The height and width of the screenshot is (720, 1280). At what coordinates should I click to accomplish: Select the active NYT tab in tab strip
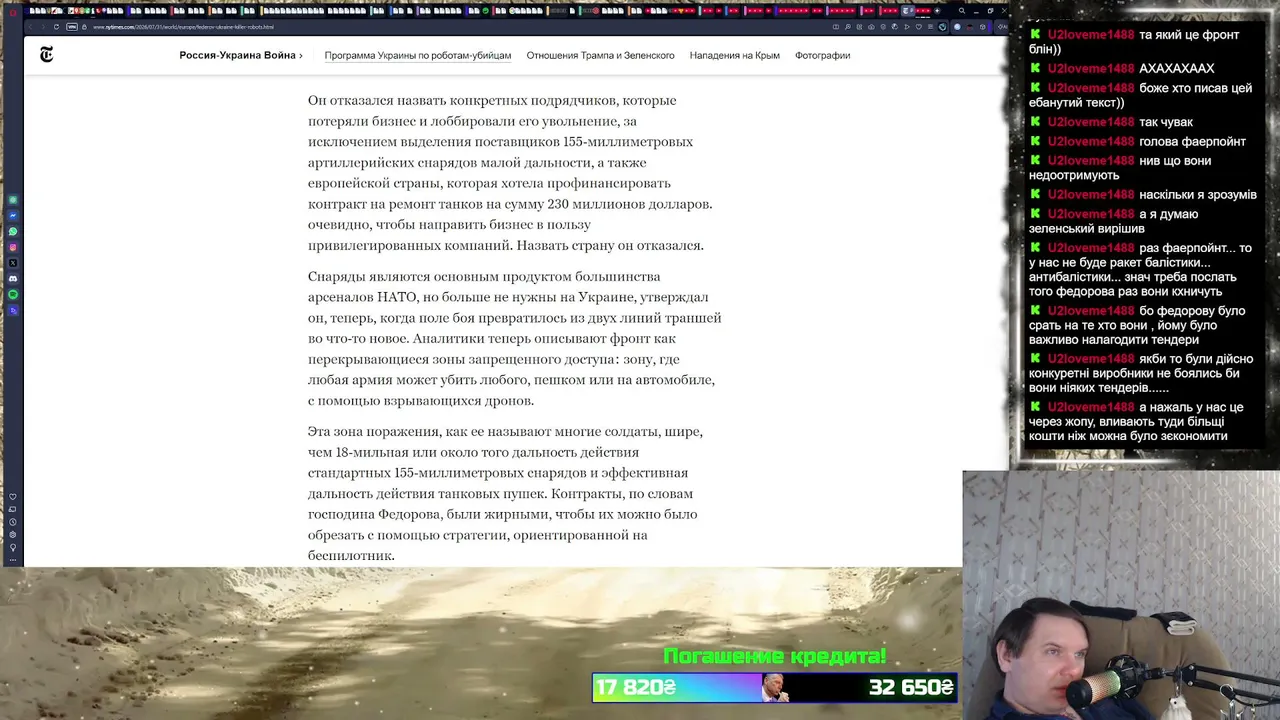(x=909, y=11)
